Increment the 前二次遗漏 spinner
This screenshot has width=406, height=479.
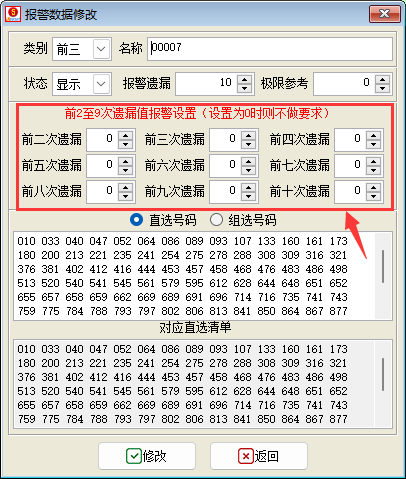pos(125,136)
